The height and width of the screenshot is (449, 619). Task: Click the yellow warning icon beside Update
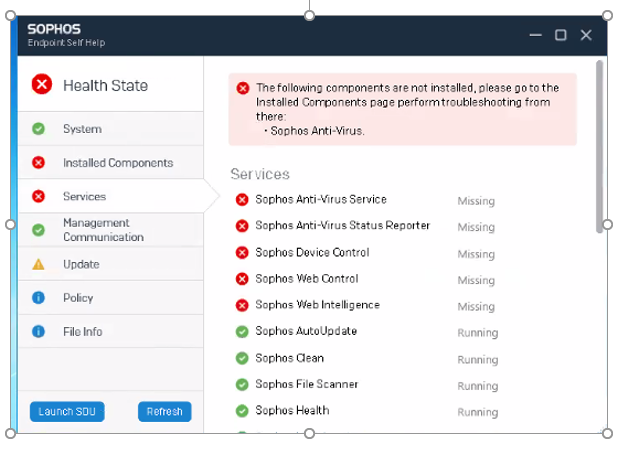click(x=38, y=264)
